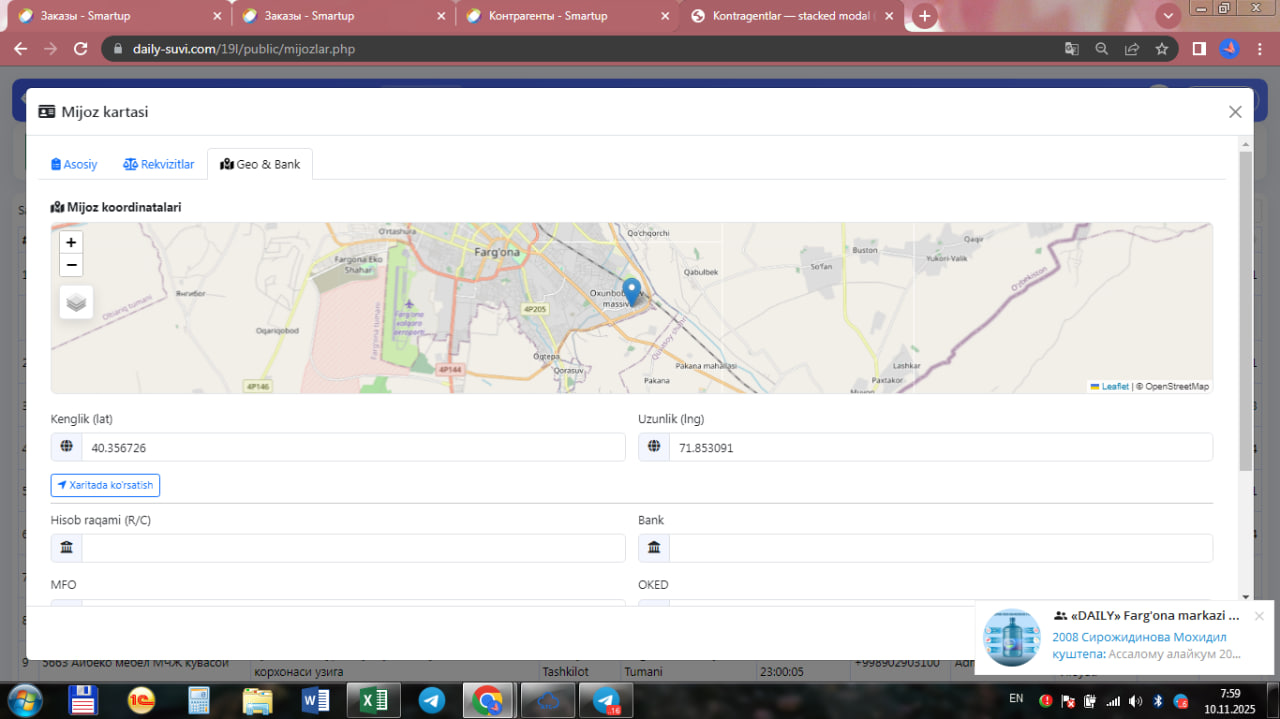Focus the Hisob raqami (R/C) field
The height and width of the screenshot is (719, 1280).
[x=352, y=548]
